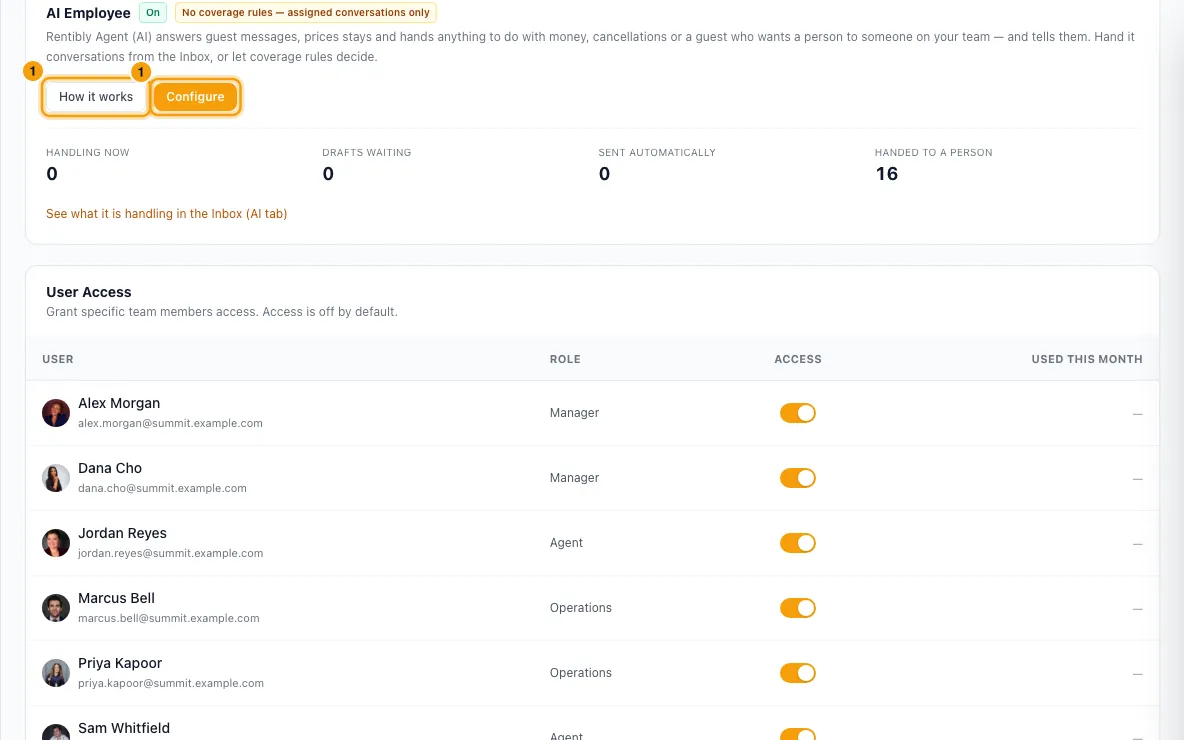Select the name Marcus Bell
The width and height of the screenshot is (1184, 740).
116,598
